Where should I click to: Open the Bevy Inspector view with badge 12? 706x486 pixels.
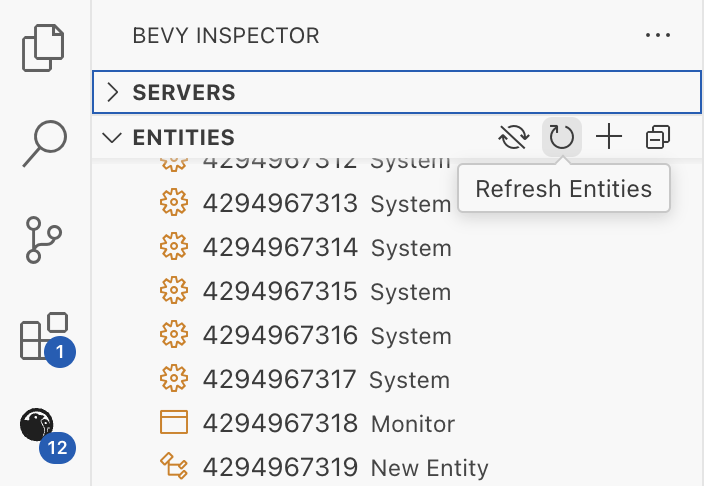47,435
